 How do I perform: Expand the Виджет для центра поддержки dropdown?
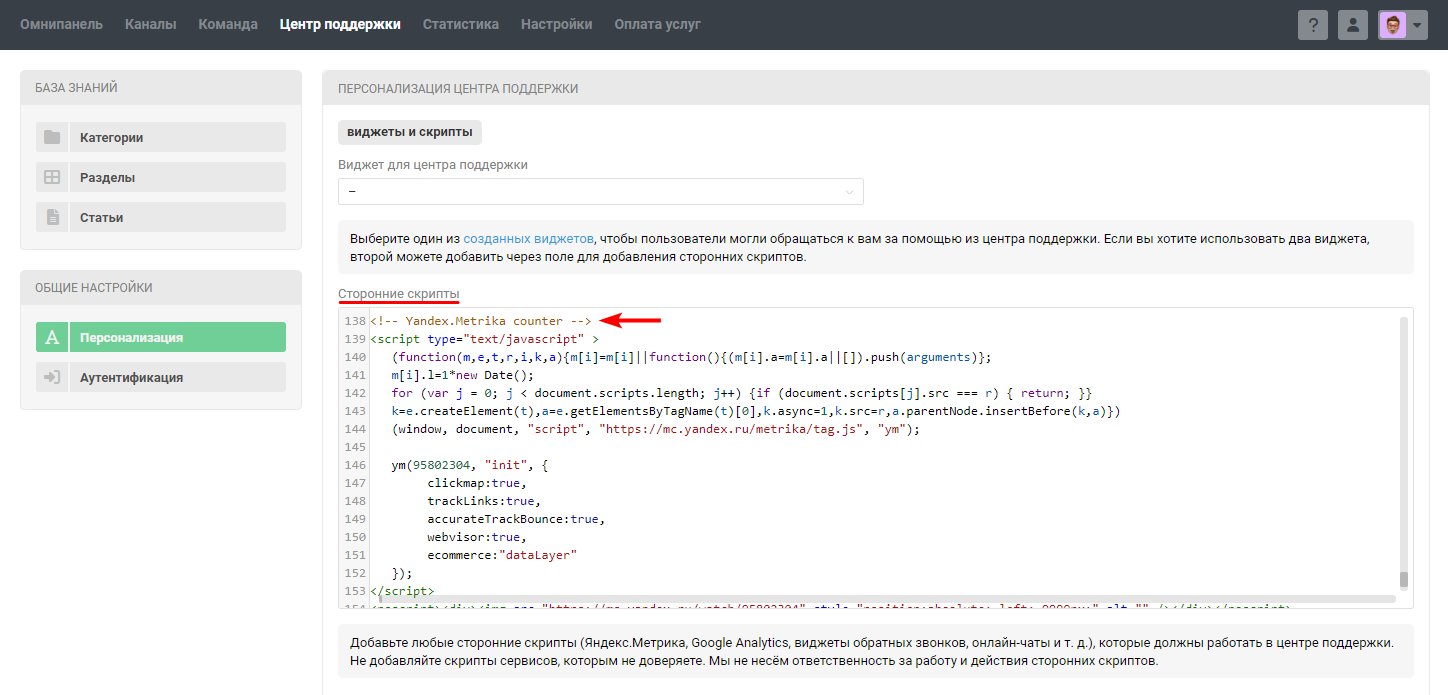(x=601, y=191)
